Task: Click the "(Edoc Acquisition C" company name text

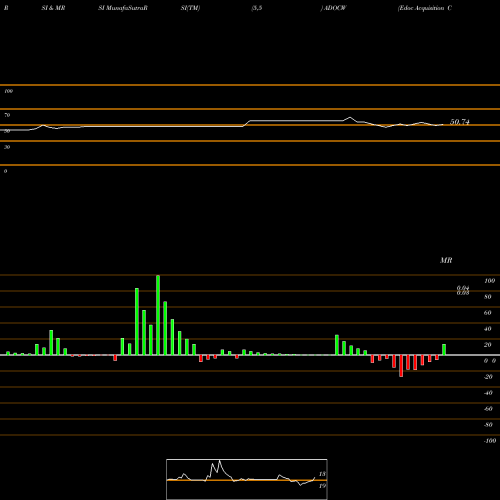Action: (x=425, y=8)
